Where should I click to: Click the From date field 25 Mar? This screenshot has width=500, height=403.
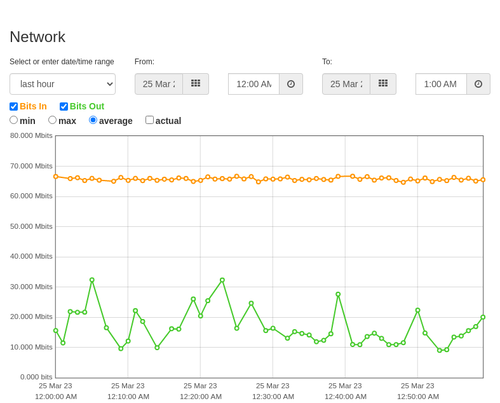click(159, 84)
